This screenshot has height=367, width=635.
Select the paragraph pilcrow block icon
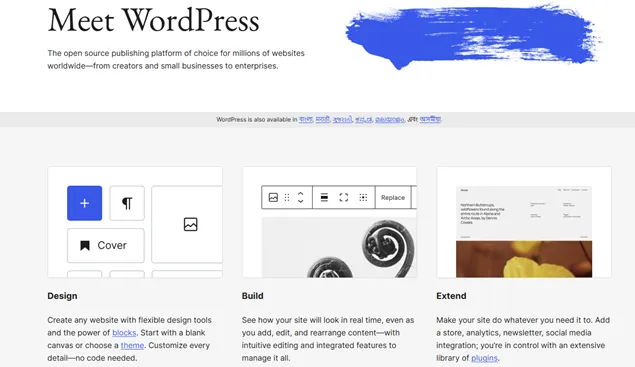coord(127,203)
